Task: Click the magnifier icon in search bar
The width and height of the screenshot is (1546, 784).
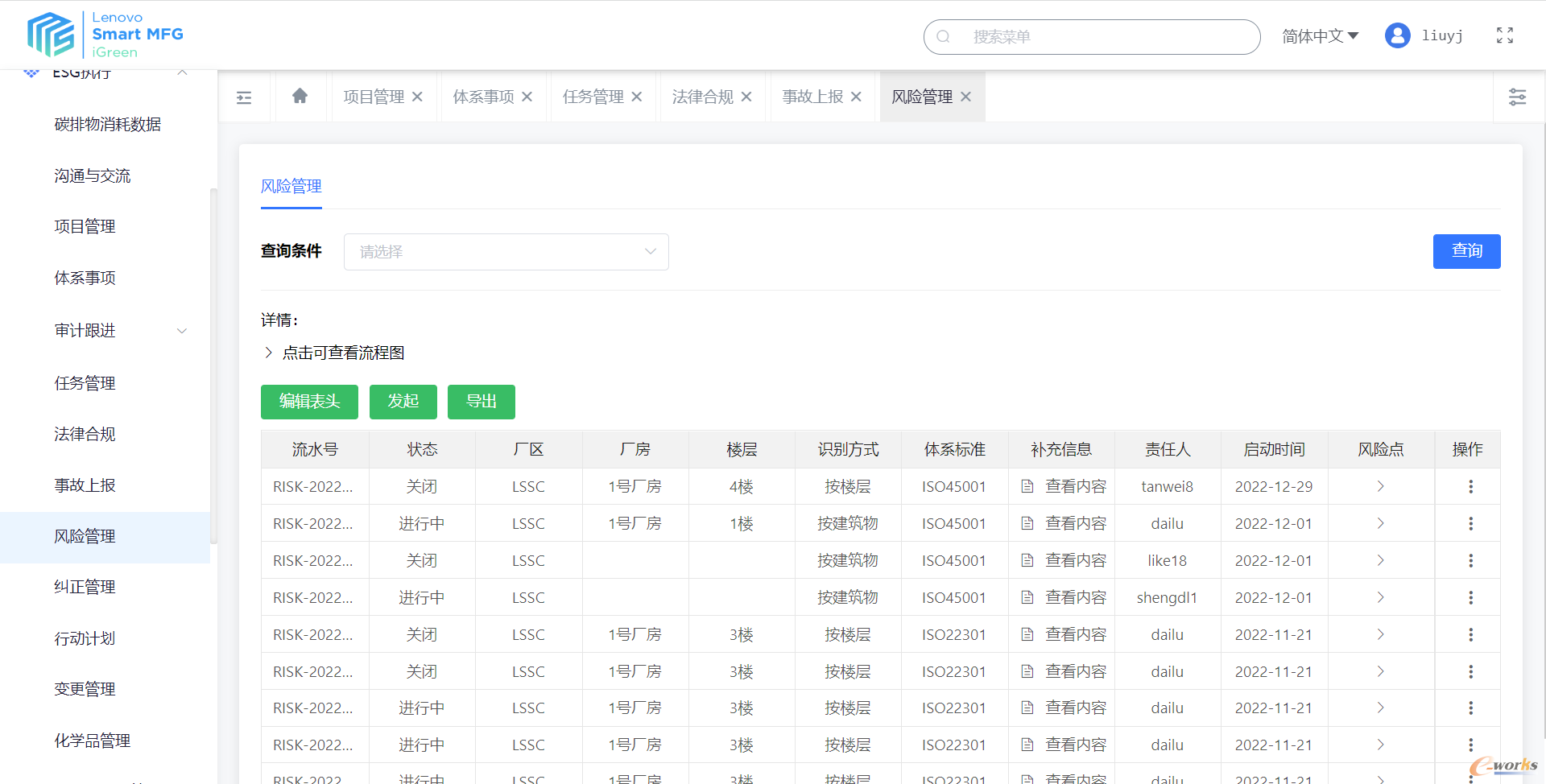Action: [x=944, y=36]
